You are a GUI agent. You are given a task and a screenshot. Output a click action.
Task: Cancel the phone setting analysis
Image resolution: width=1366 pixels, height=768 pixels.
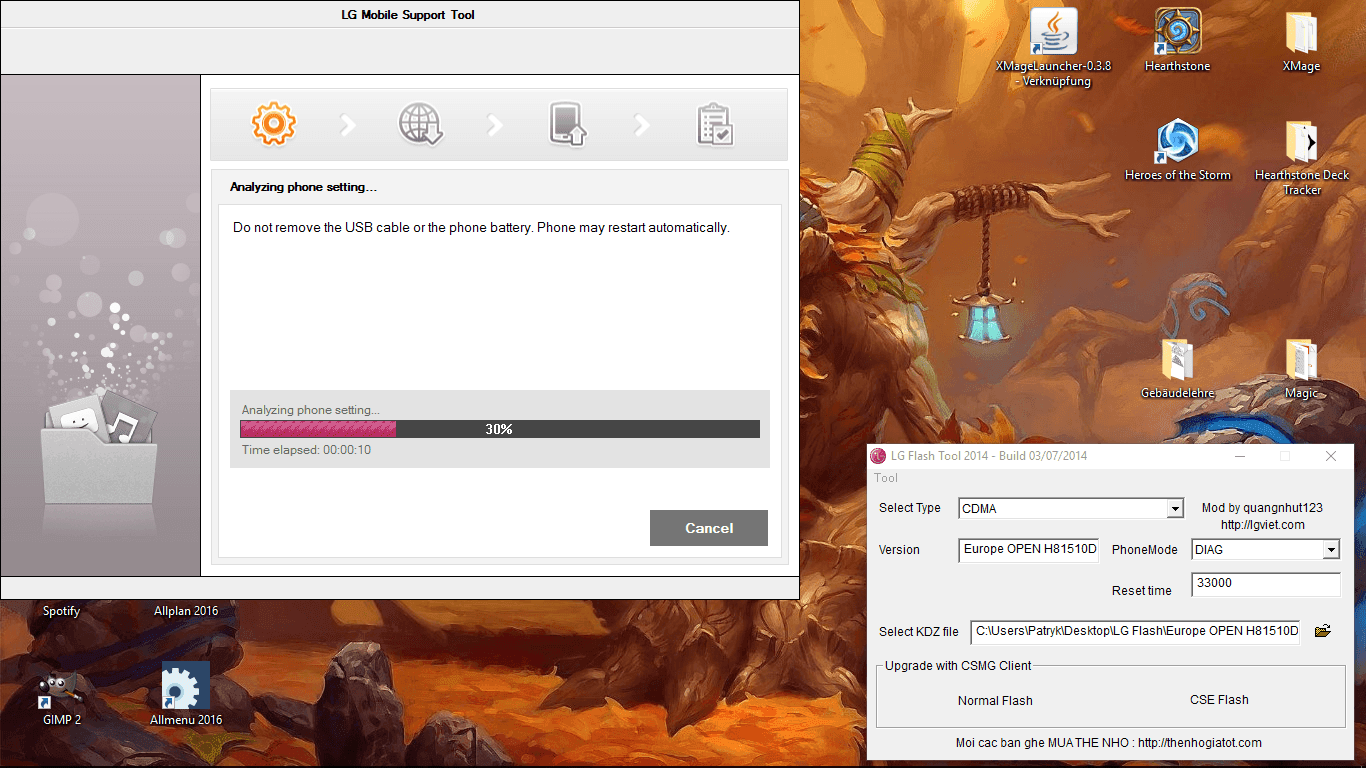(709, 528)
